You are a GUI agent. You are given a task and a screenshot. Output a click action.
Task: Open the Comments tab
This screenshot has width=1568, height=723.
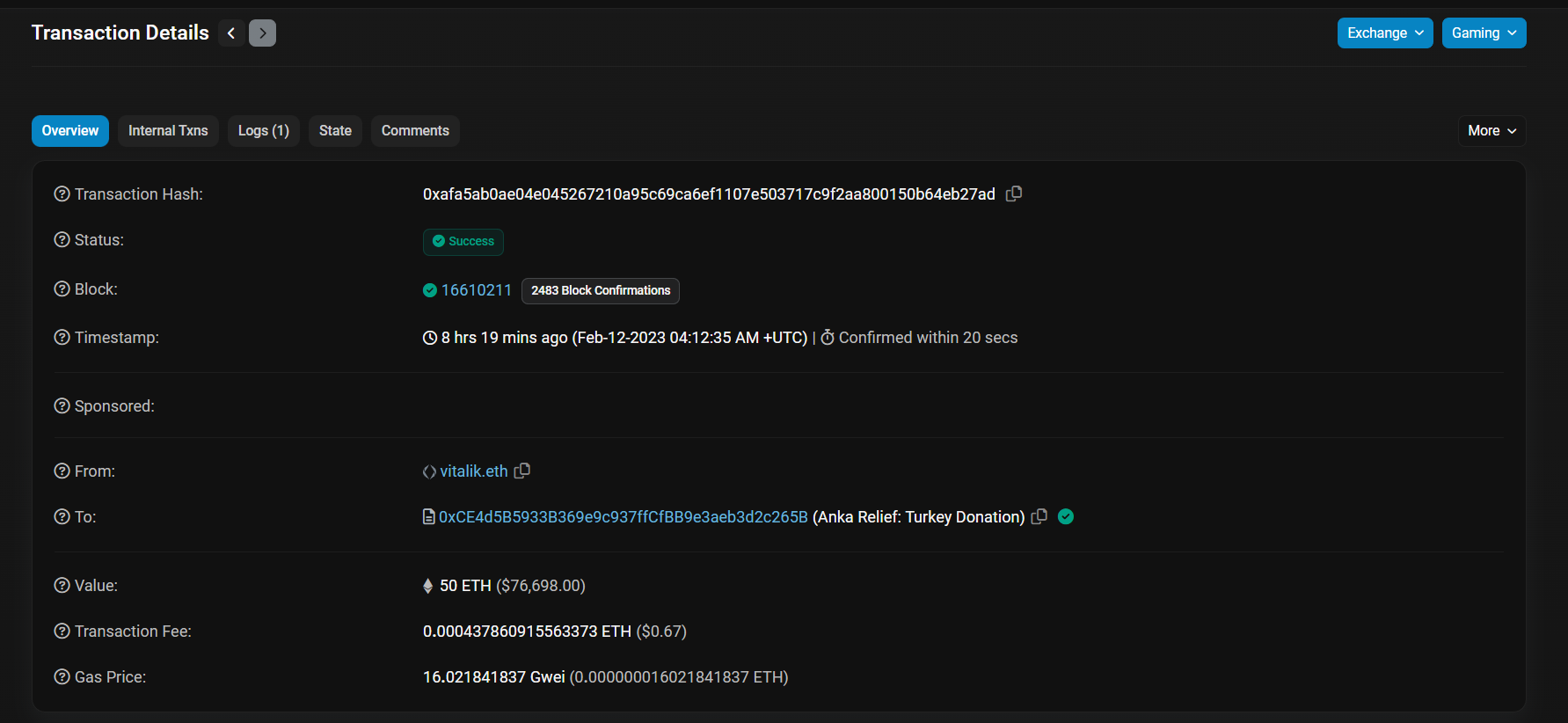[x=415, y=130]
